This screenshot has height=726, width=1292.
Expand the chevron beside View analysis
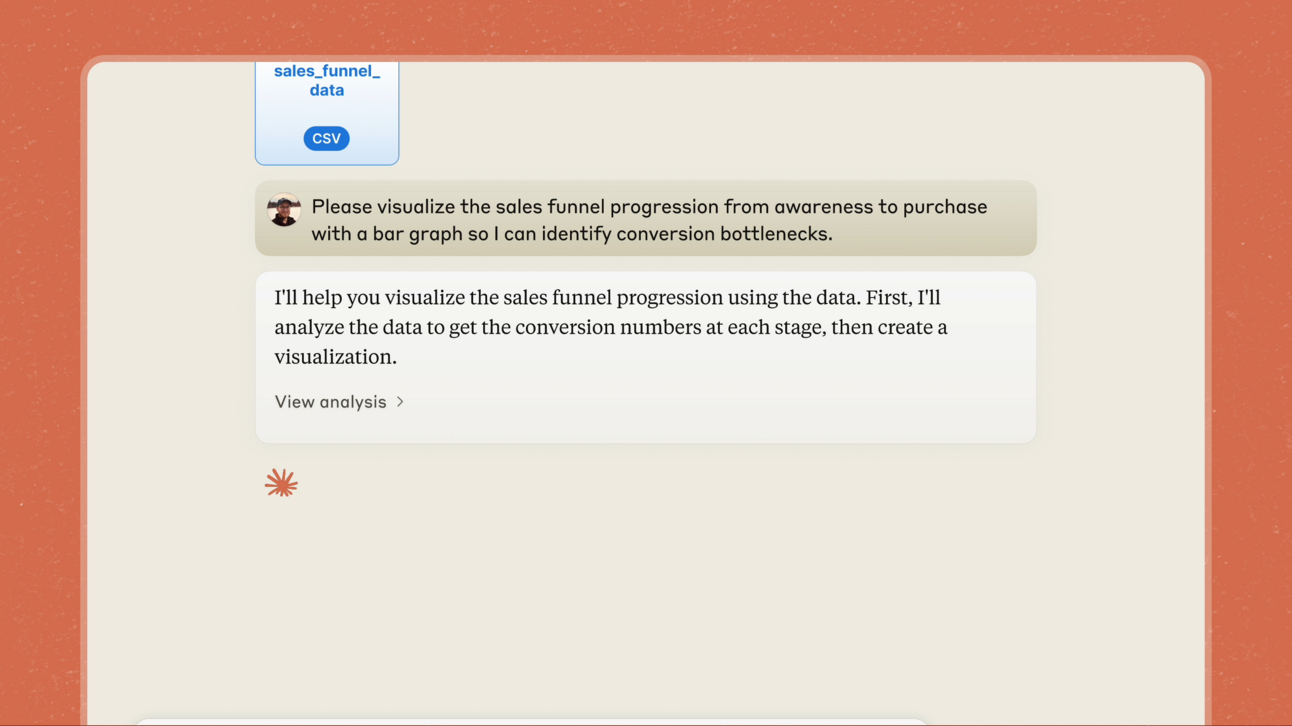click(400, 402)
